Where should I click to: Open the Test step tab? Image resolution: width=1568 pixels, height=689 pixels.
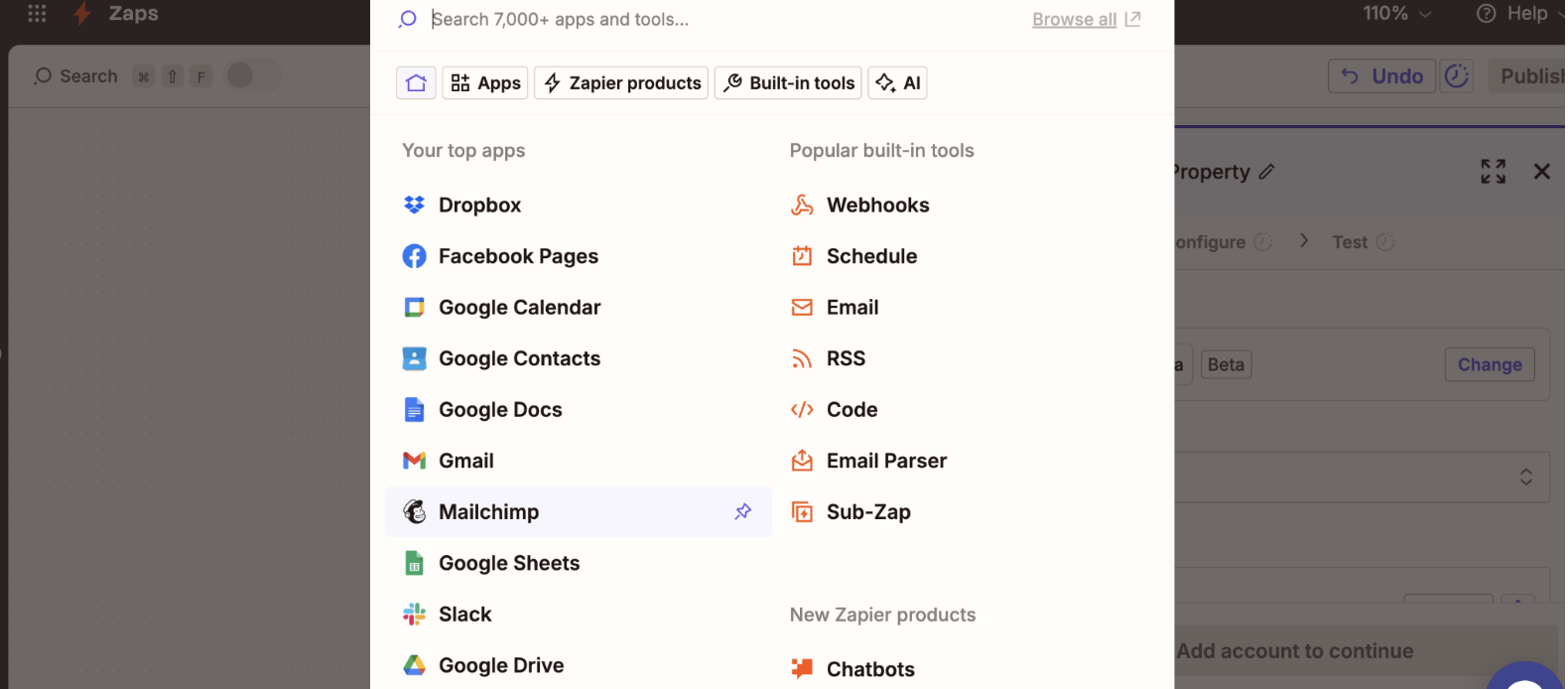[1363, 242]
